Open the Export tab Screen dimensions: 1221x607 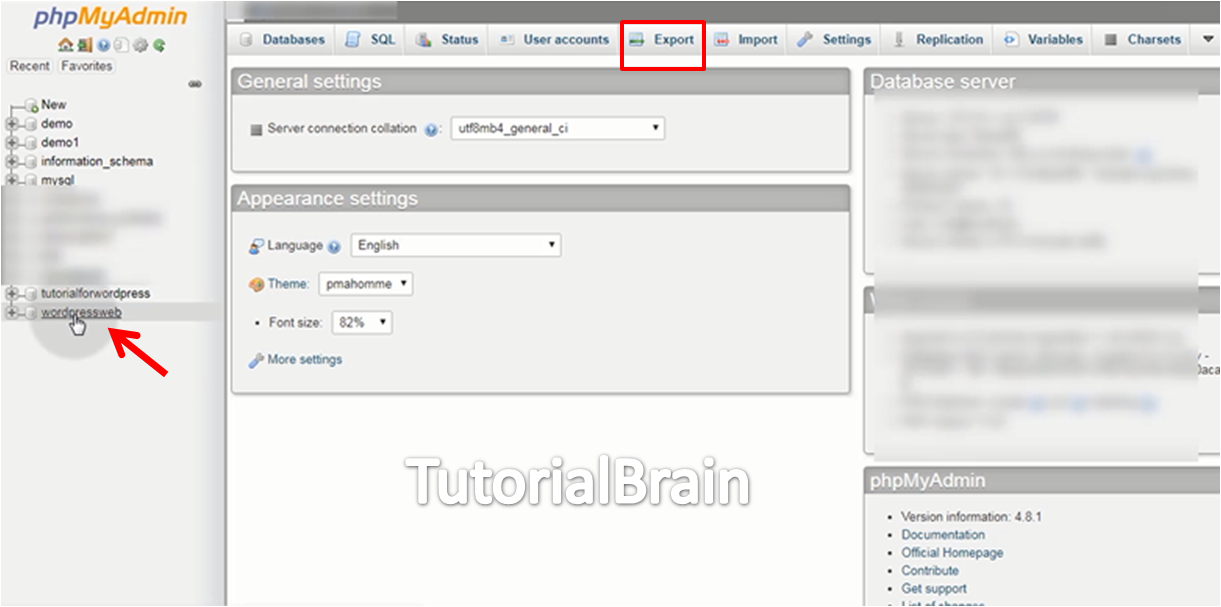click(x=662, y=40)
